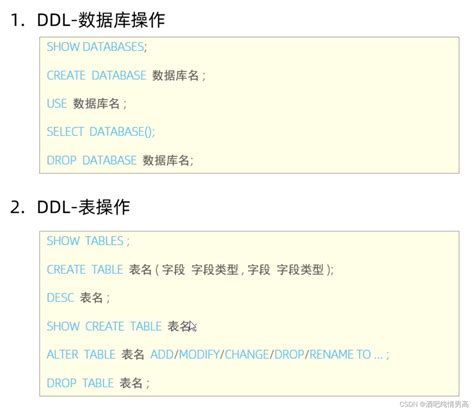This screenshot has height=411, width=474.
Task: Click the SHOW DATABASES; statement
Action: pyautogui.click(x=97, y=47)
